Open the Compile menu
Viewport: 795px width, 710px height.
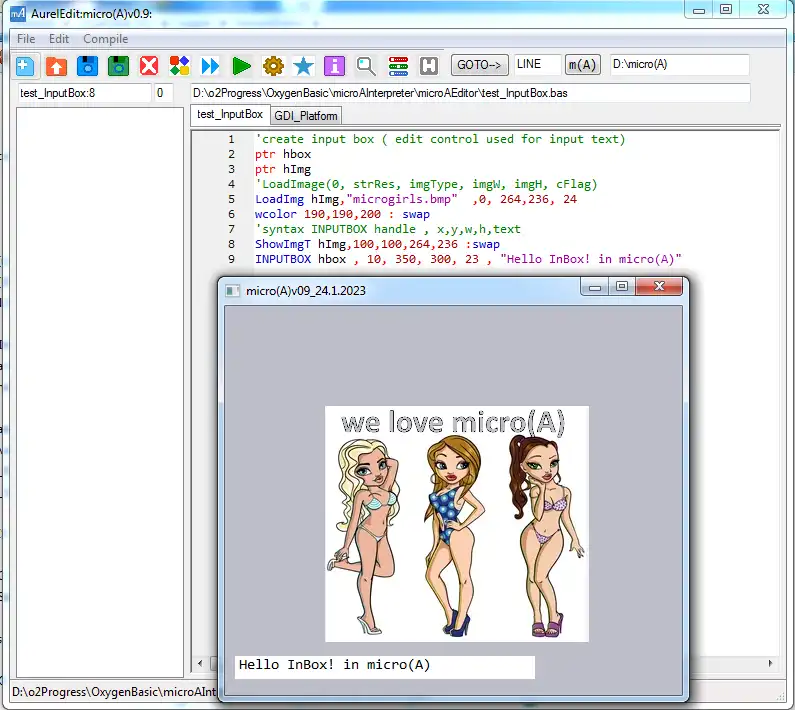point(105,39)
